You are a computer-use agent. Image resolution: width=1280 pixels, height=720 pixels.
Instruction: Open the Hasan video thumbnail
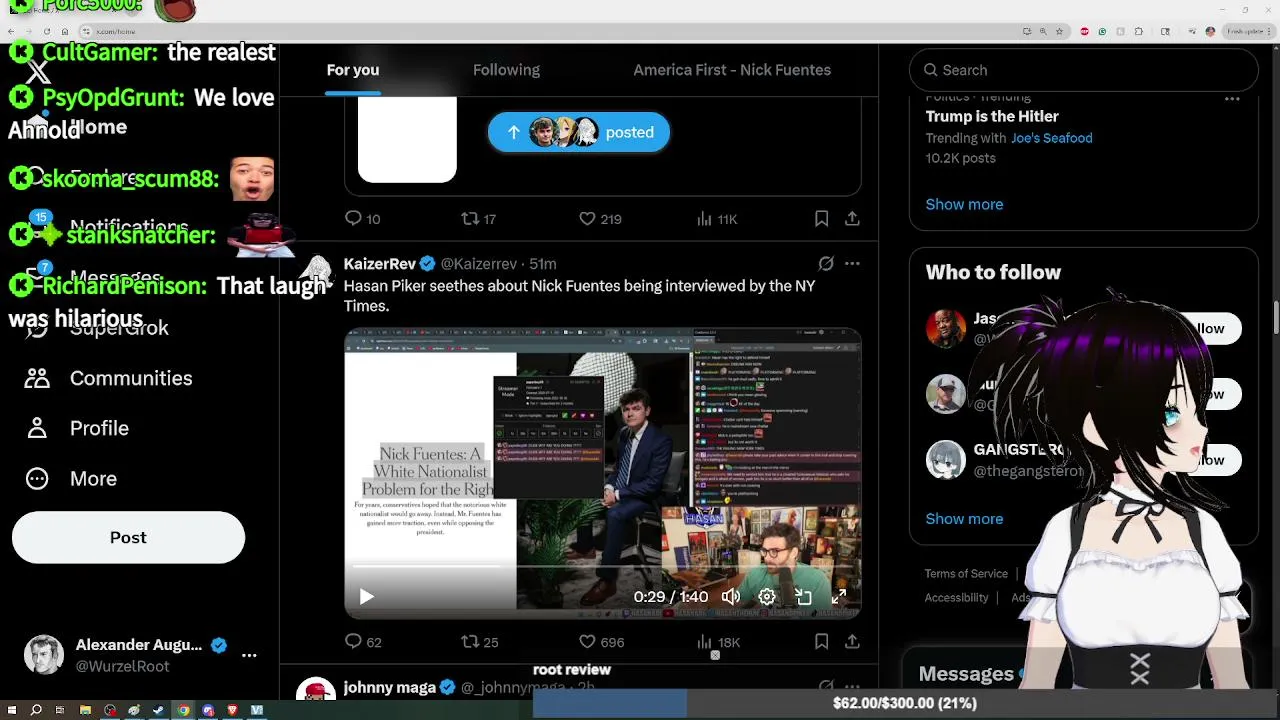(x=603, y=473)
